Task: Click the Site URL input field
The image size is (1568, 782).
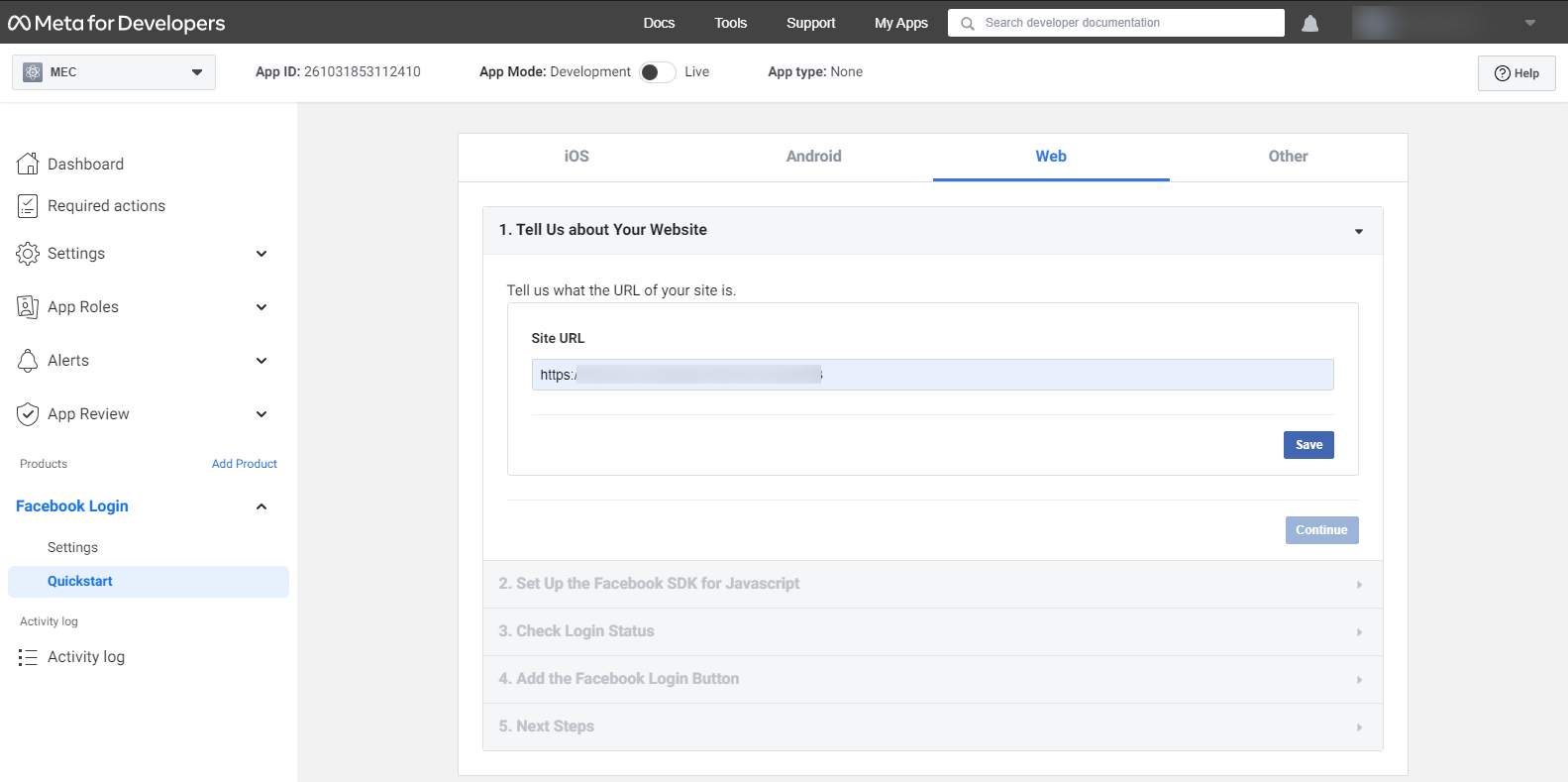Action: pyautogui.click(x=932, y=375)
